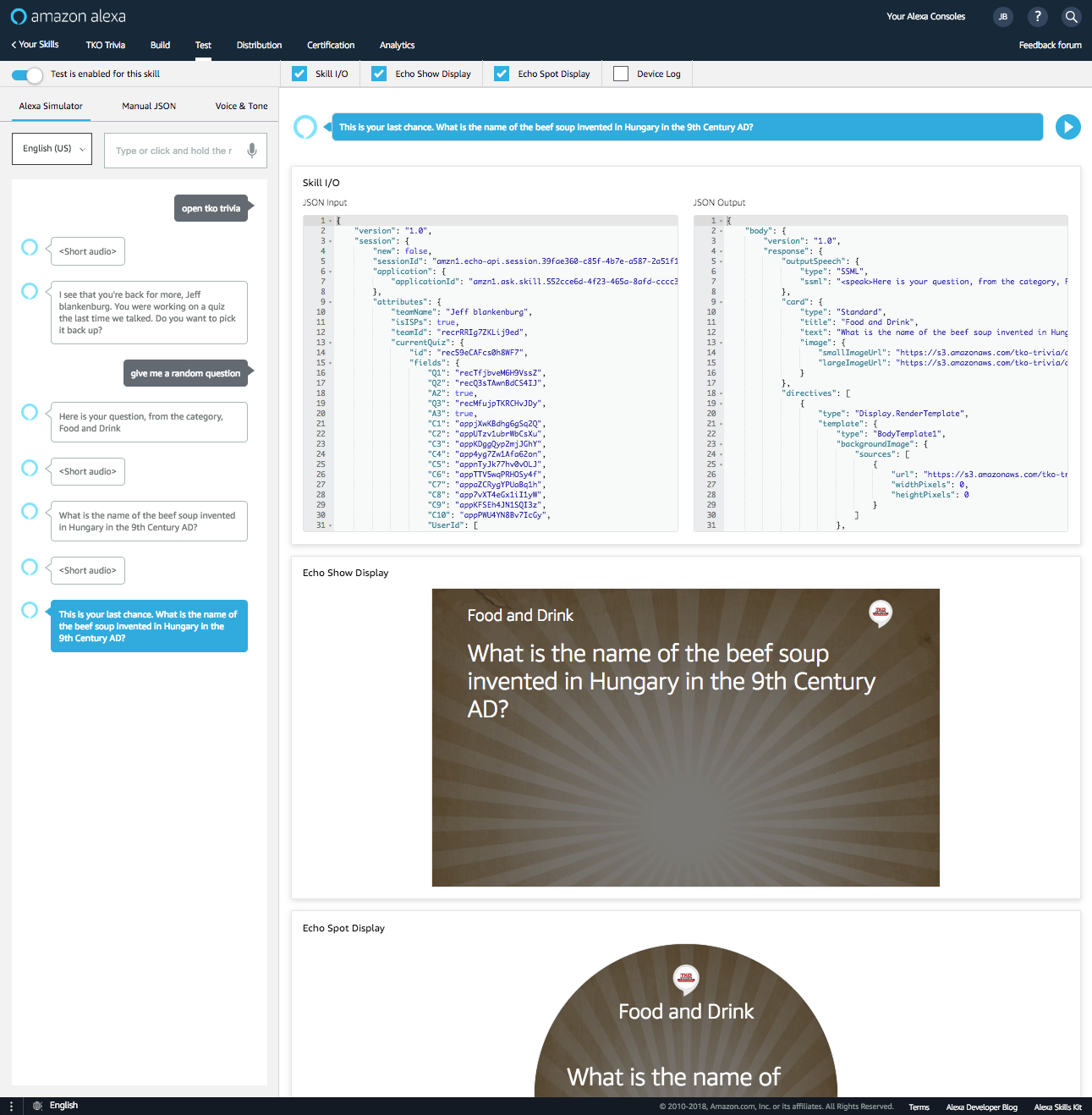The height and width of the screenshot is (1115, 1092).
Task: Uncheck the Skill I/O checkbox
Action: pos(299,74)
